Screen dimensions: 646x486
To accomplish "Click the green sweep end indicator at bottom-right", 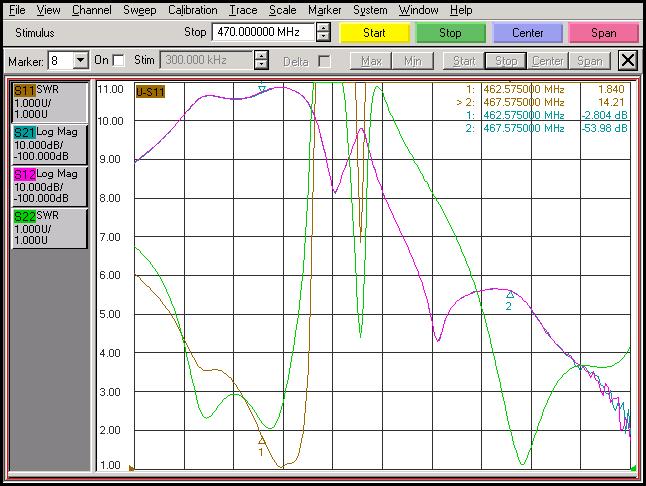I will coord(634,467).
